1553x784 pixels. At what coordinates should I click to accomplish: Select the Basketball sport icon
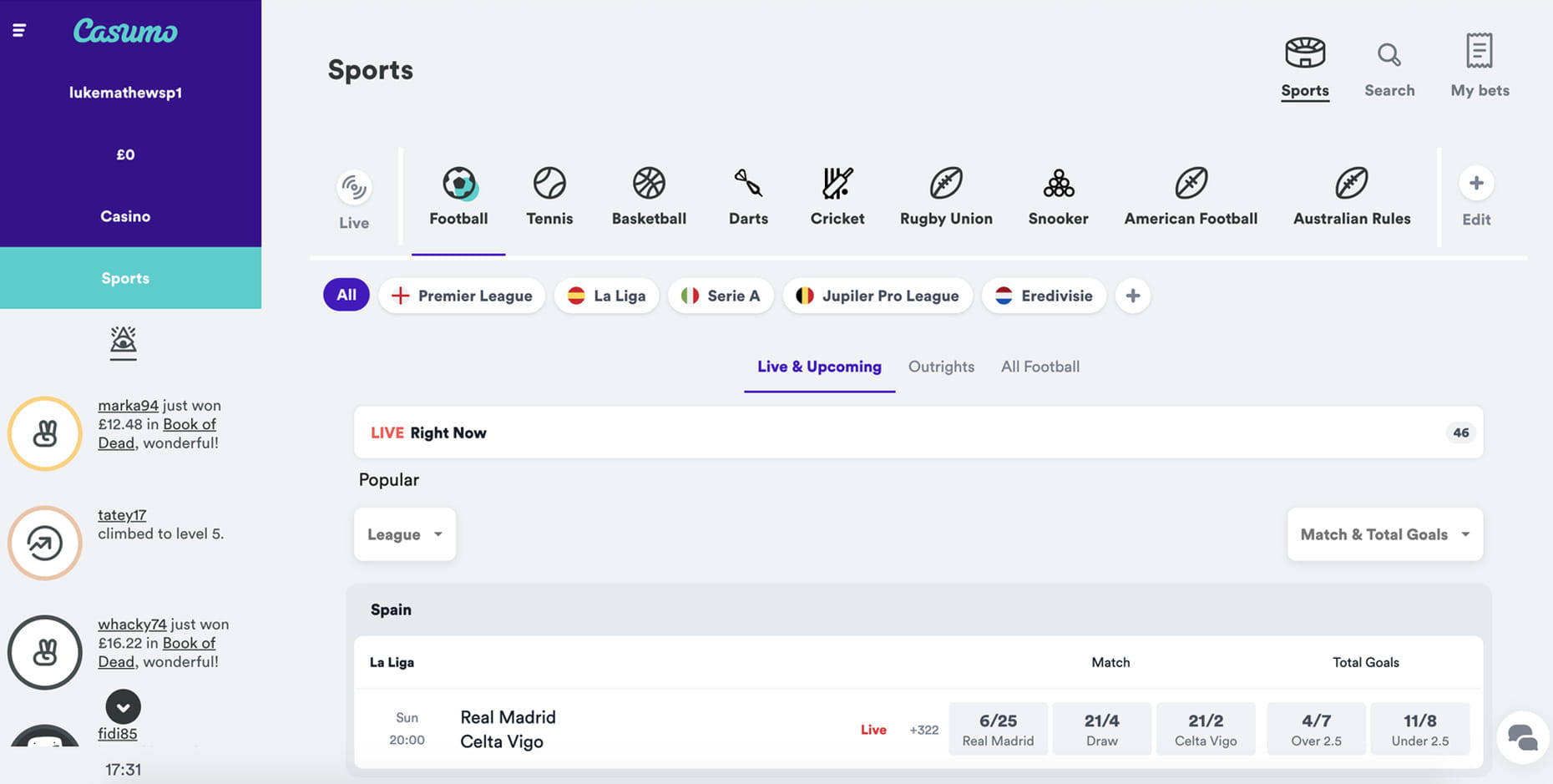tap(649, 183)
